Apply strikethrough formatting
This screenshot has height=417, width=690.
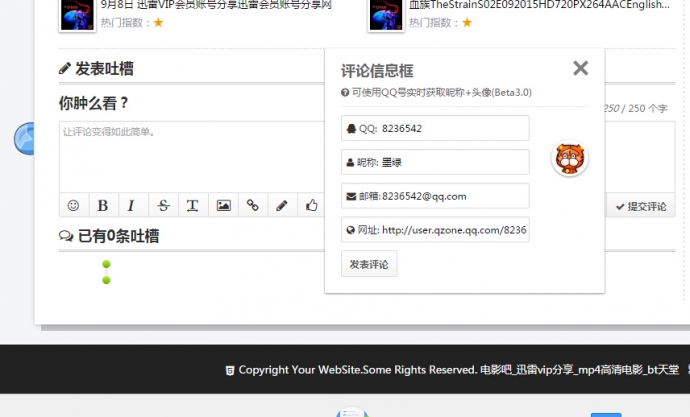click(x=163, y=205)
